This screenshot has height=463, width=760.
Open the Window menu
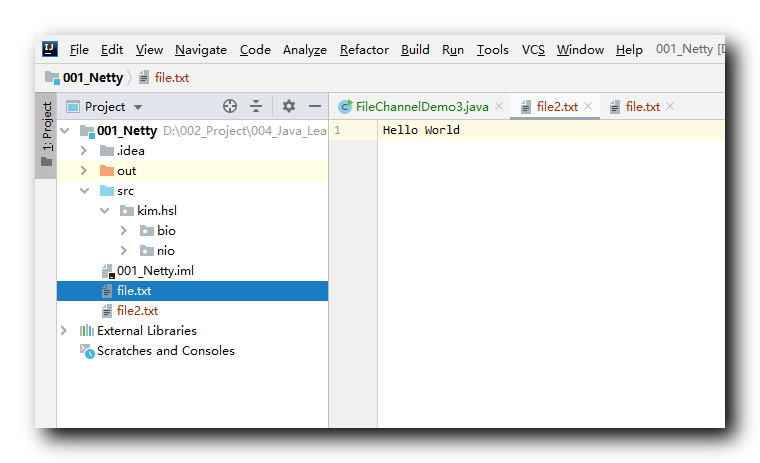pos(580,49)
